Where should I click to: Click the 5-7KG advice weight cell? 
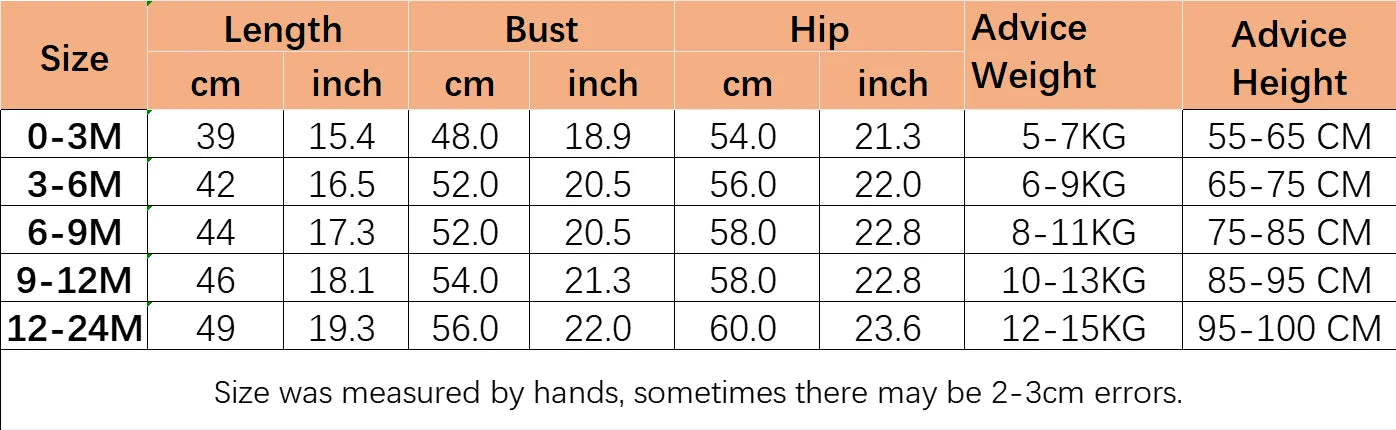click(1073, 136)
